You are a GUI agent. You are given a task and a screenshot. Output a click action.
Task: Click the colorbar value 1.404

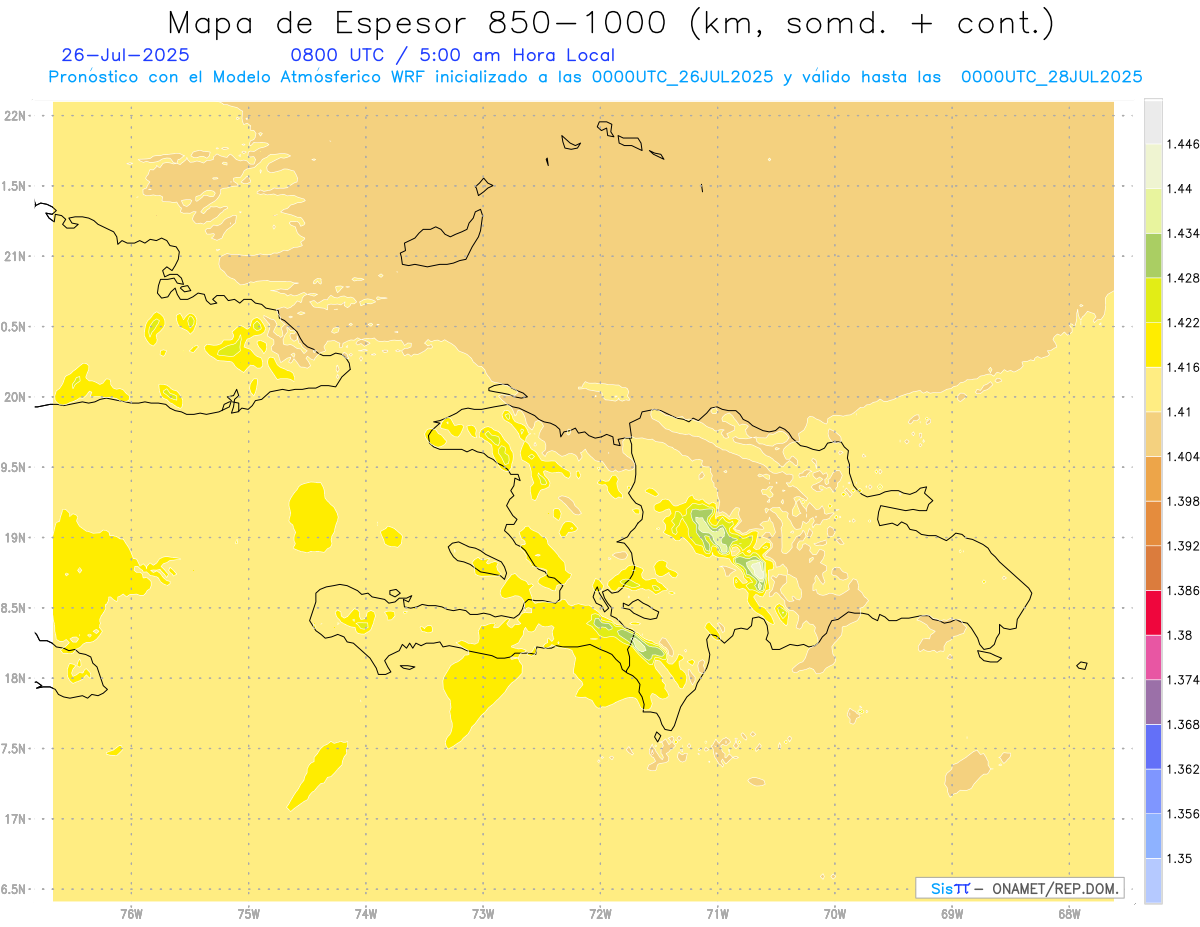click(1183, 457)
